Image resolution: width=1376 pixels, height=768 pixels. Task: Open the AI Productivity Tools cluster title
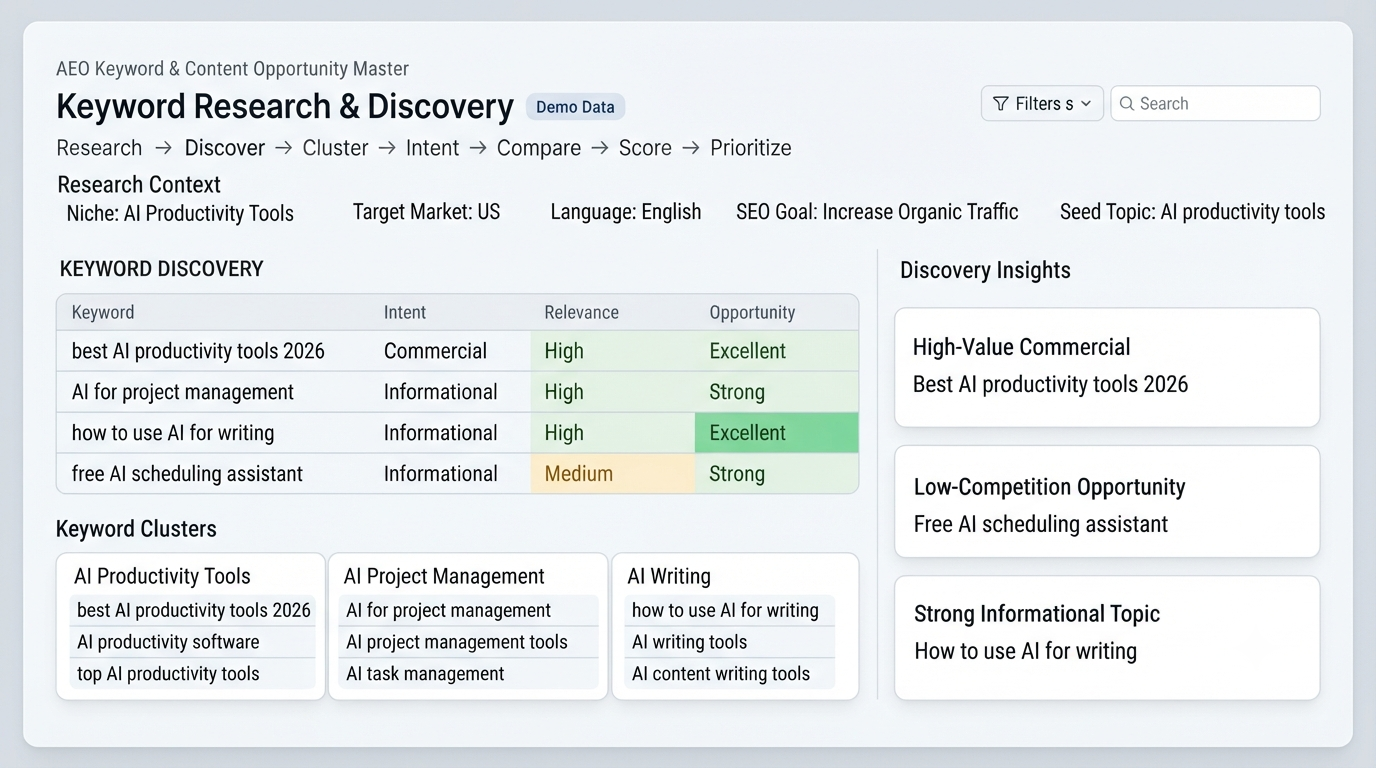coord(162,576)
